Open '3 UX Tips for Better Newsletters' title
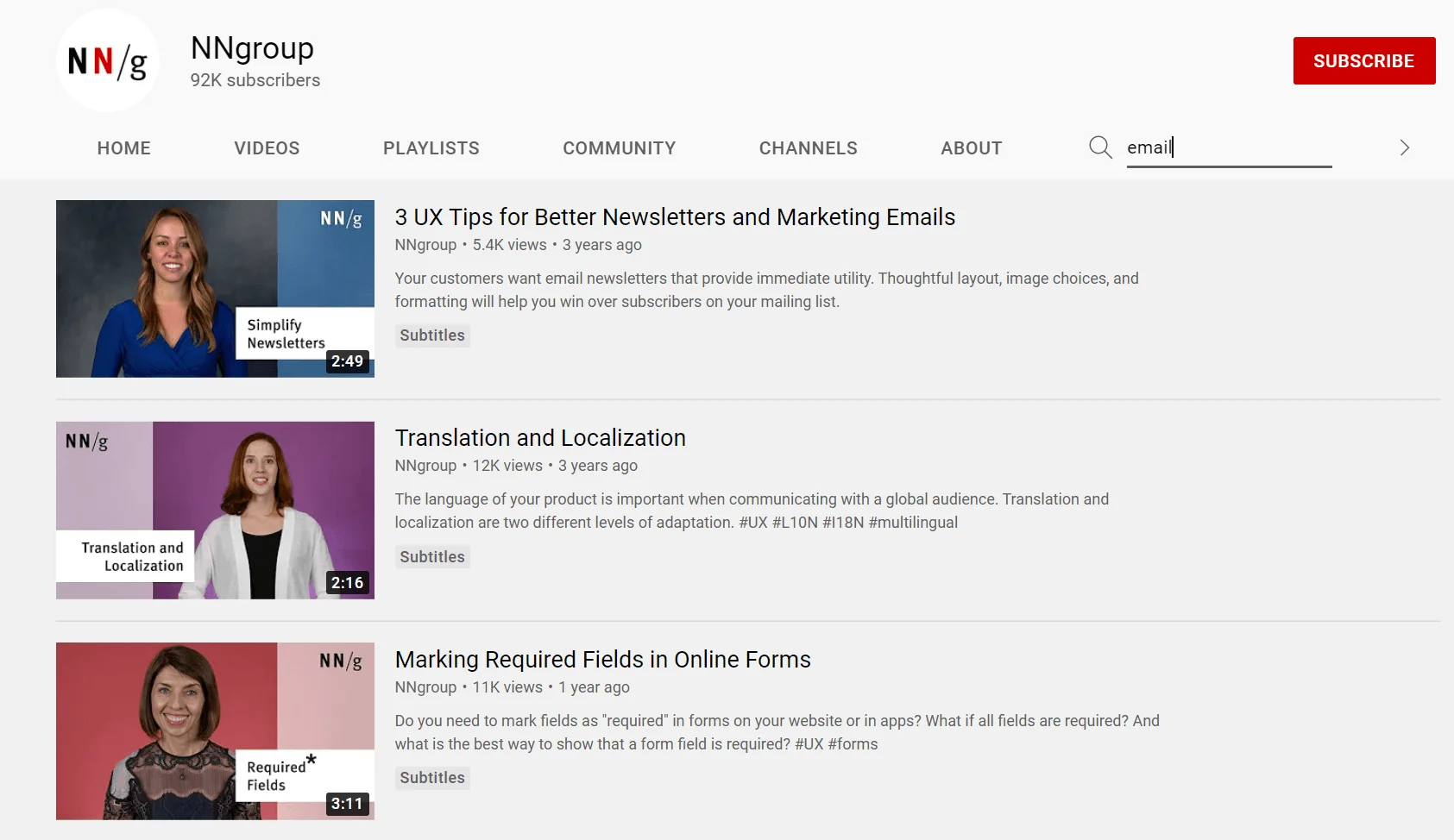Viewport: 1454px width, 840px height. tap(675, 217)
